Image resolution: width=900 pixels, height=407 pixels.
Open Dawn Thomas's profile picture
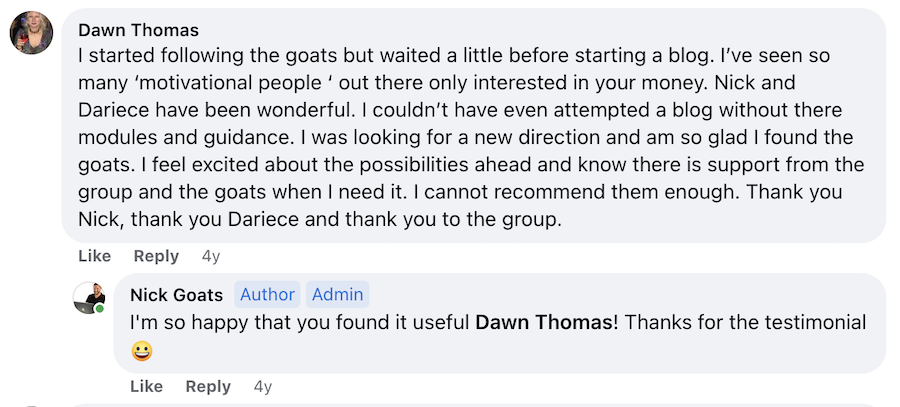32,33
